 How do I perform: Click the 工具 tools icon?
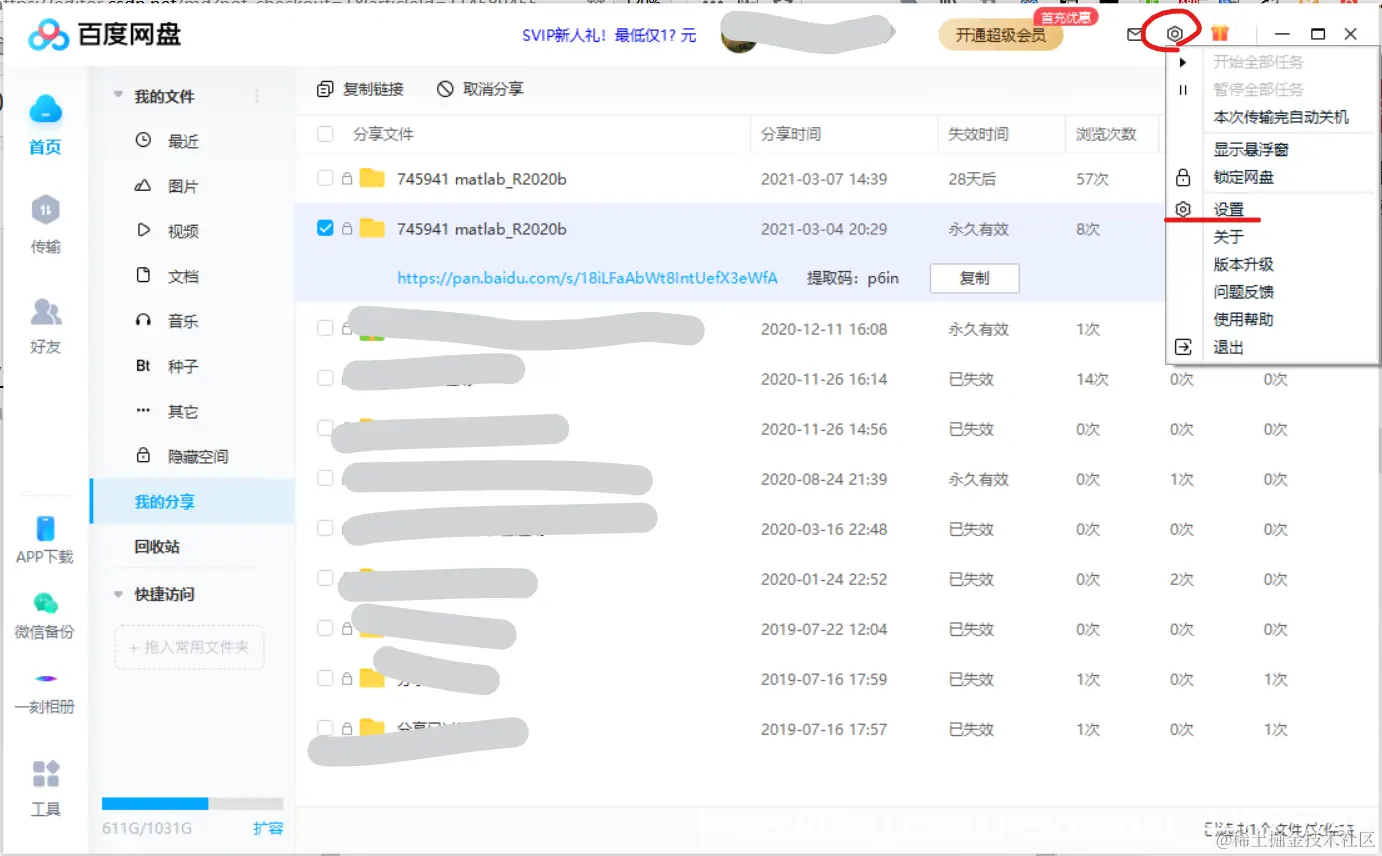click(x=44, y=785)
